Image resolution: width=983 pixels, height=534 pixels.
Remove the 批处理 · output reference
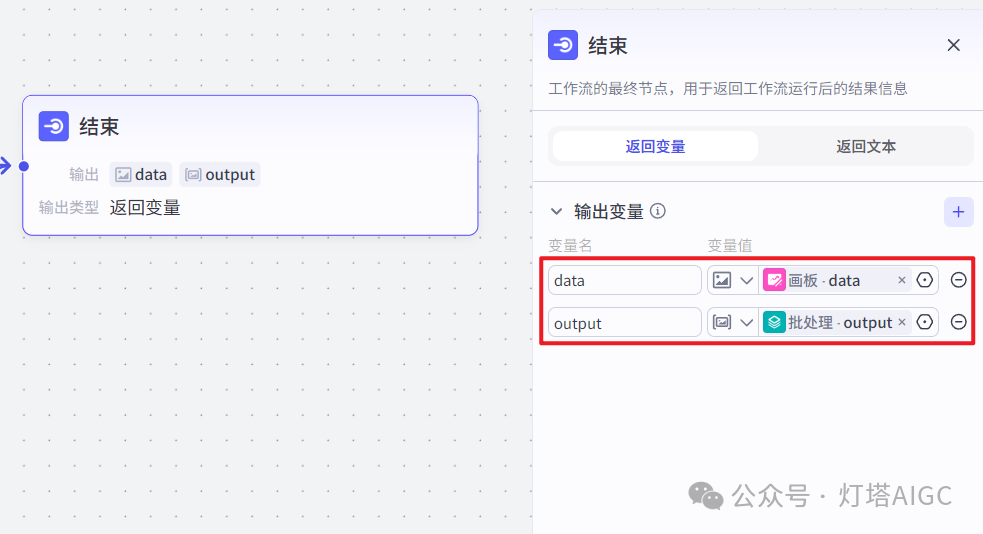[x=902, y=322]
